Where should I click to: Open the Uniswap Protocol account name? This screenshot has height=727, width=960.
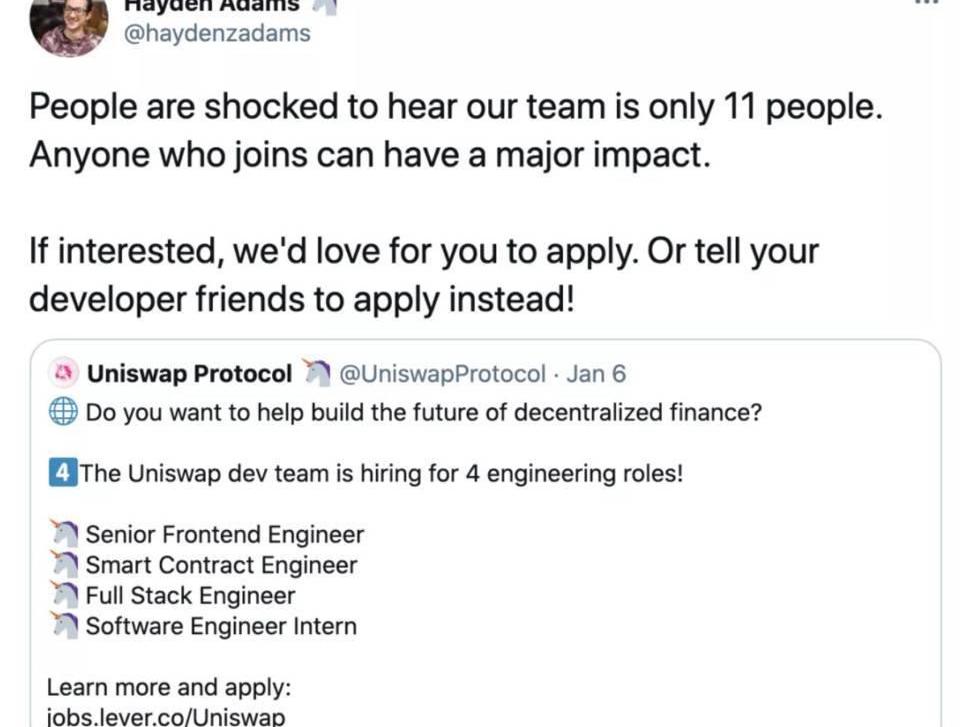189,374
